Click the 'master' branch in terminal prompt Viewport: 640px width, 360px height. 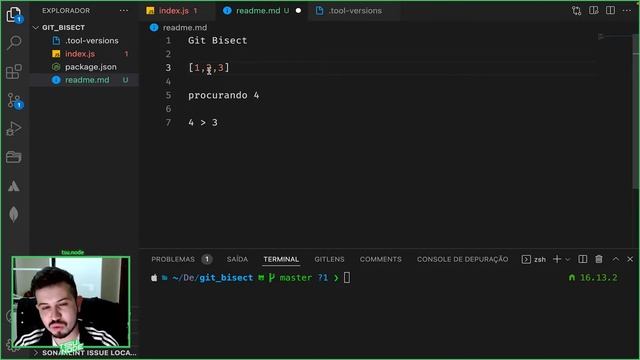pos(296,278)
